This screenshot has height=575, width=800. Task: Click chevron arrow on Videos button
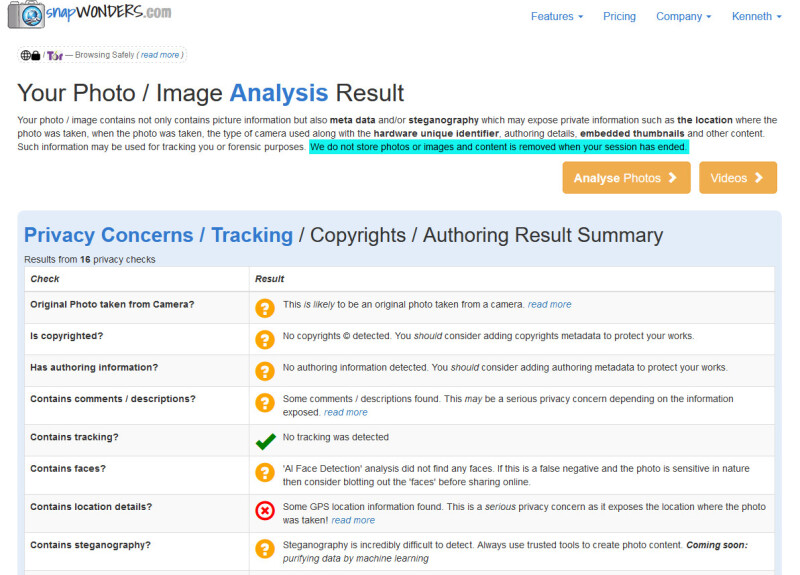[x=759, y=178]
